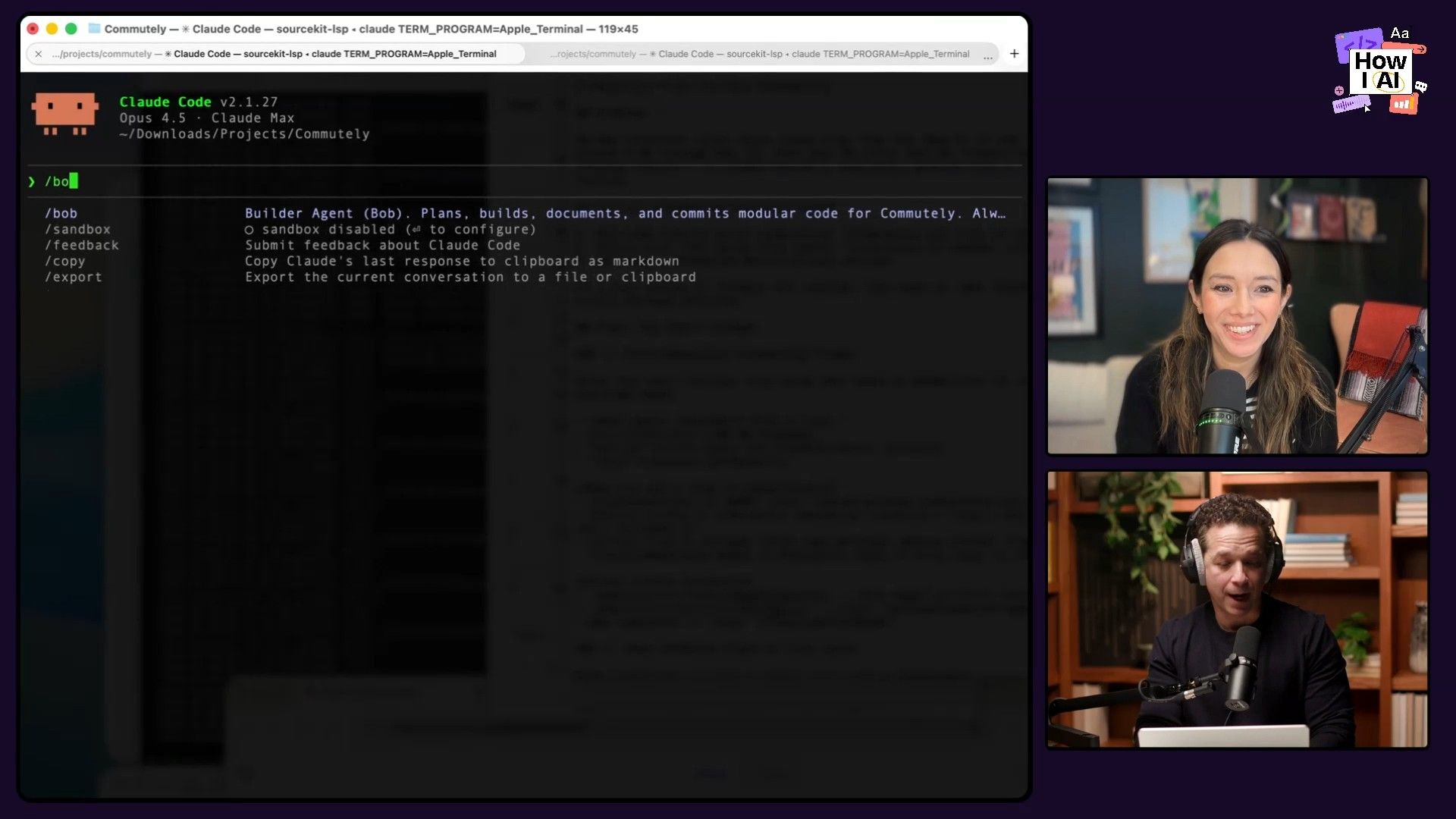Click the Claude Code mascot logo

[x=65, y=114]
